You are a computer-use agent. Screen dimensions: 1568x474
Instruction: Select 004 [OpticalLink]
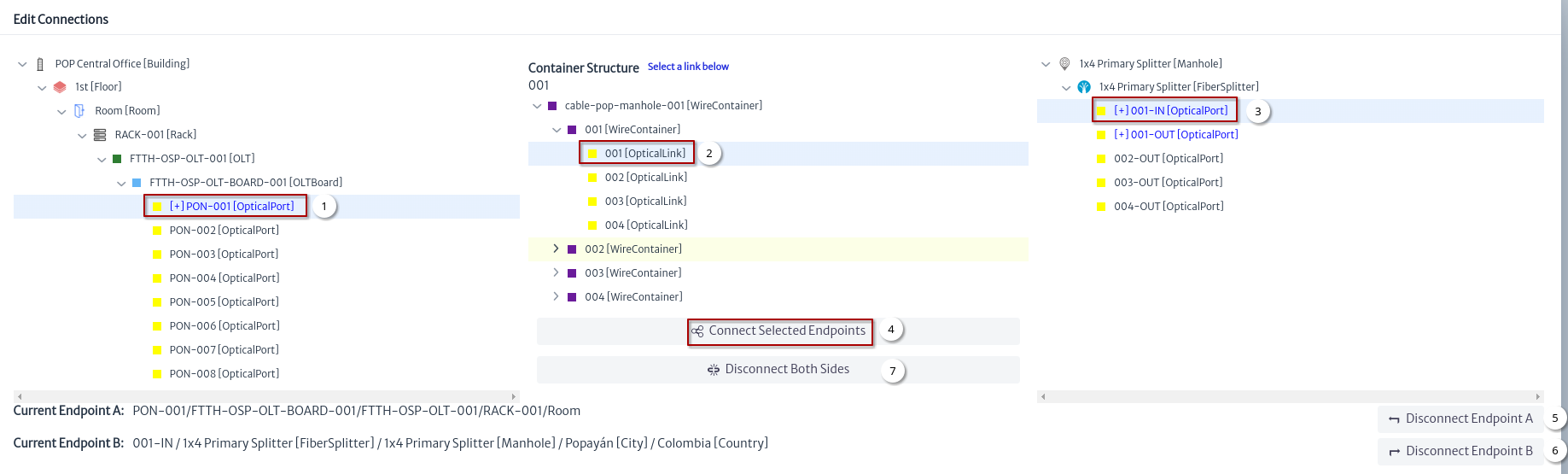click(x=646, y=225)
